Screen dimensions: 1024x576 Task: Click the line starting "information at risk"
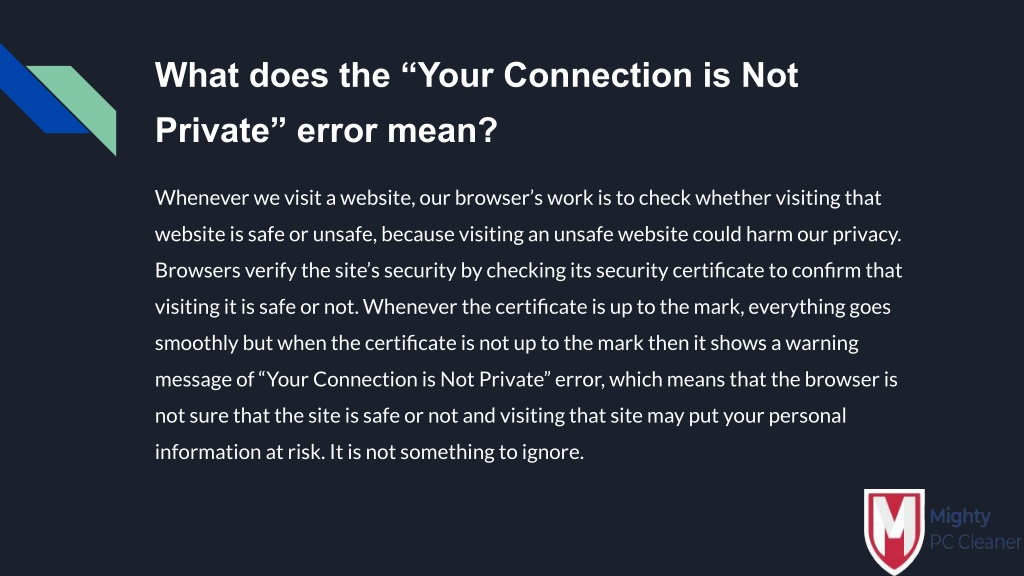point(369,452)
